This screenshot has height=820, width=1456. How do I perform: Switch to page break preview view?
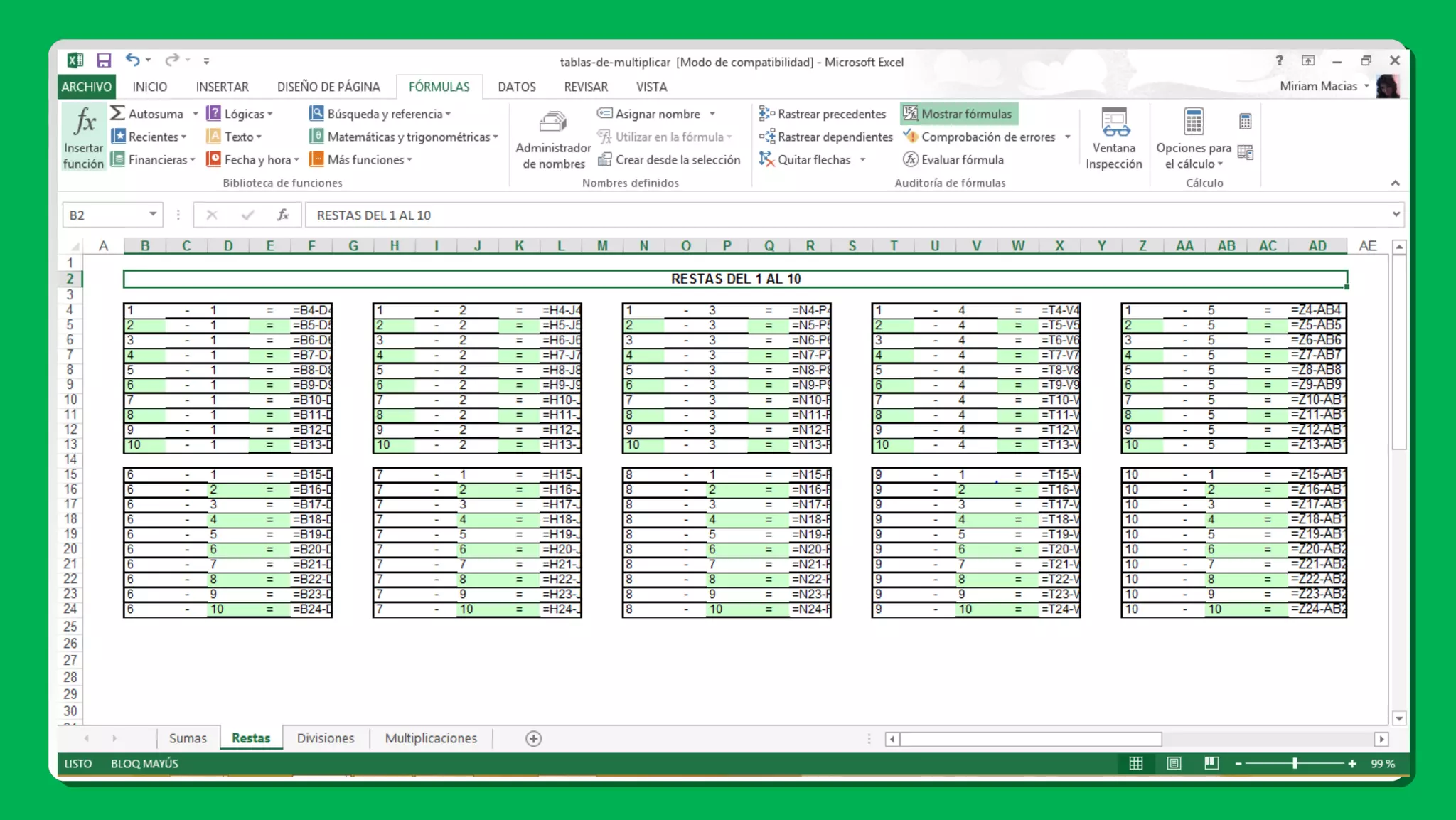point(1211,763)
